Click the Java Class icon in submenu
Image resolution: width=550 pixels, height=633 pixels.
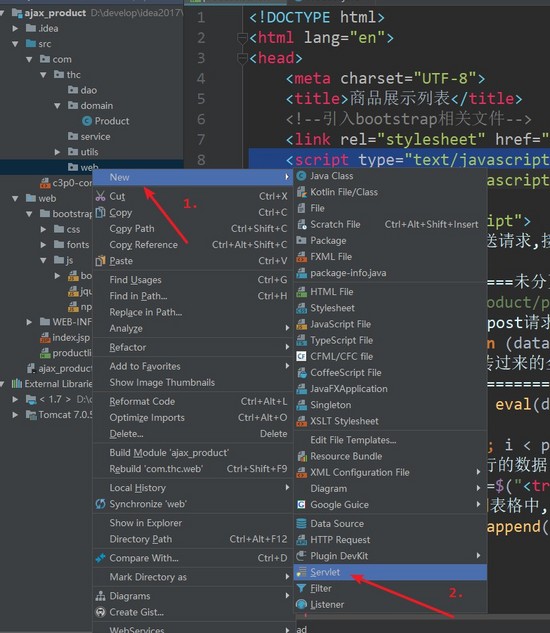pyautogui.click(x=301, y=176)
